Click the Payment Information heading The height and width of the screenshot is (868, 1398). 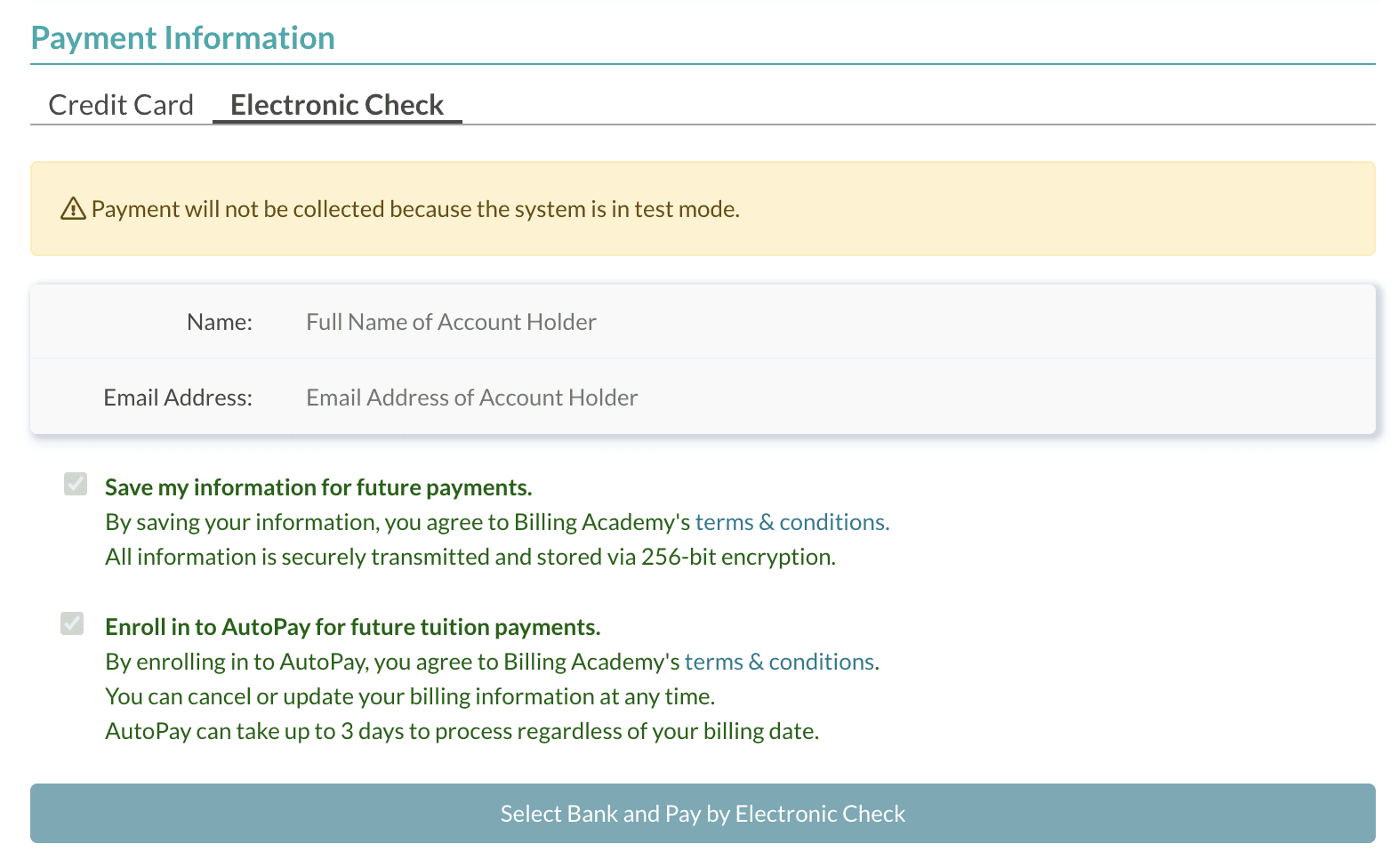(183, 38)
